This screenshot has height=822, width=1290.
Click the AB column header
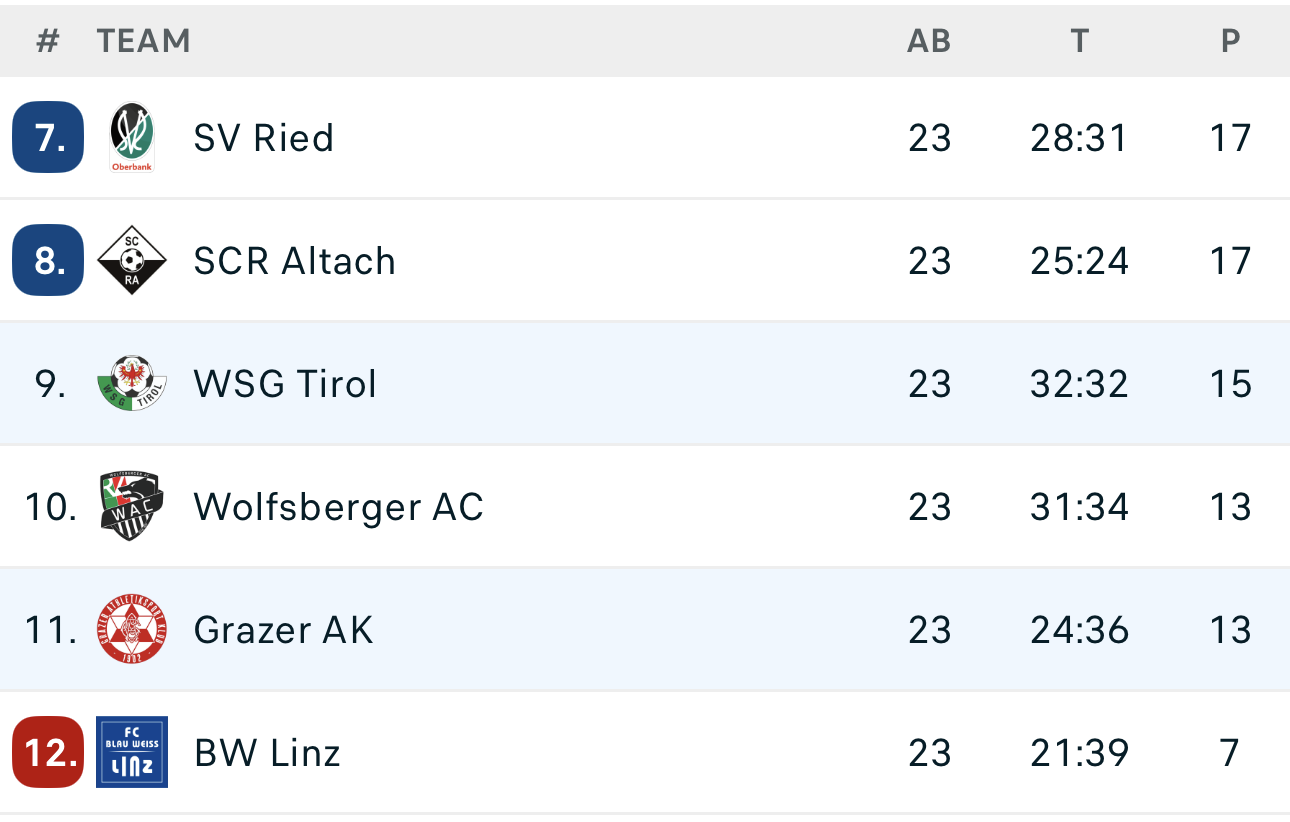pos(929,41)
